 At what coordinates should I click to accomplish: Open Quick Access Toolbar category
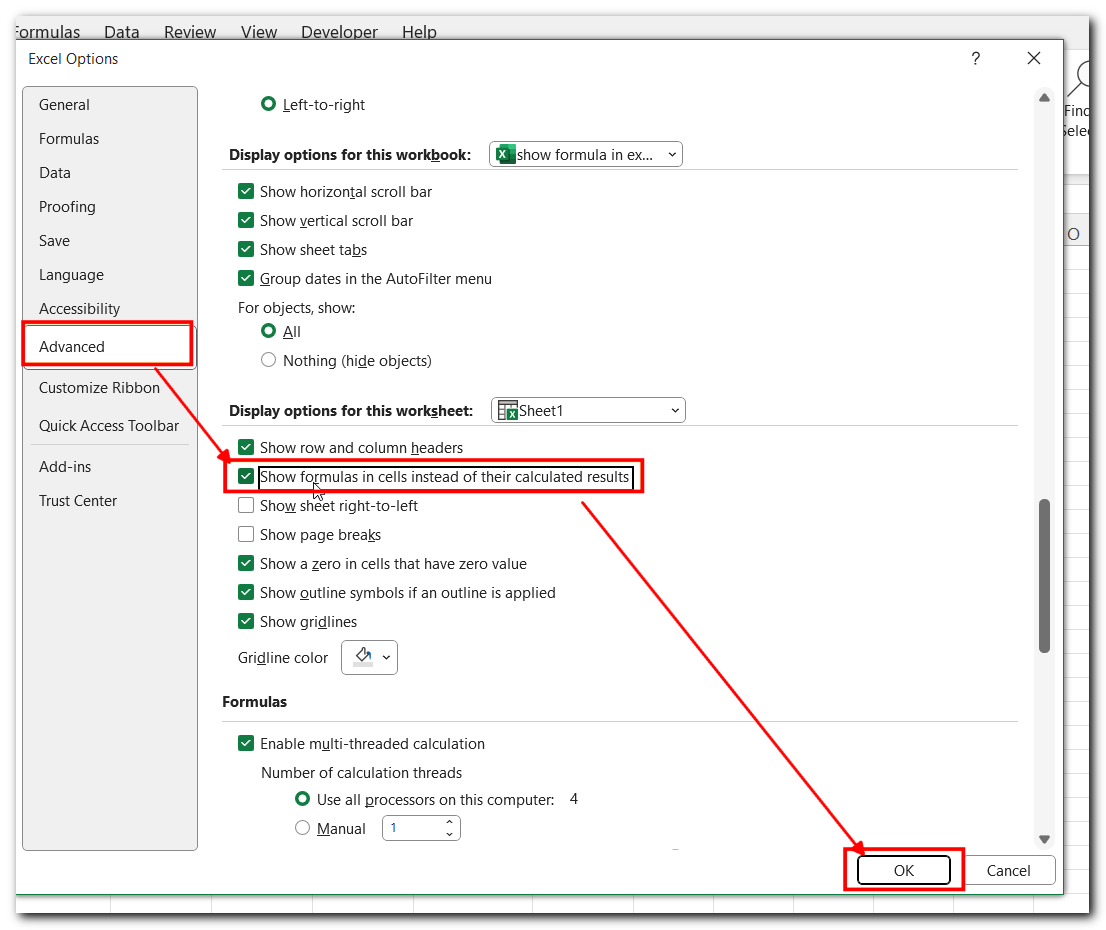coord(109,425)
